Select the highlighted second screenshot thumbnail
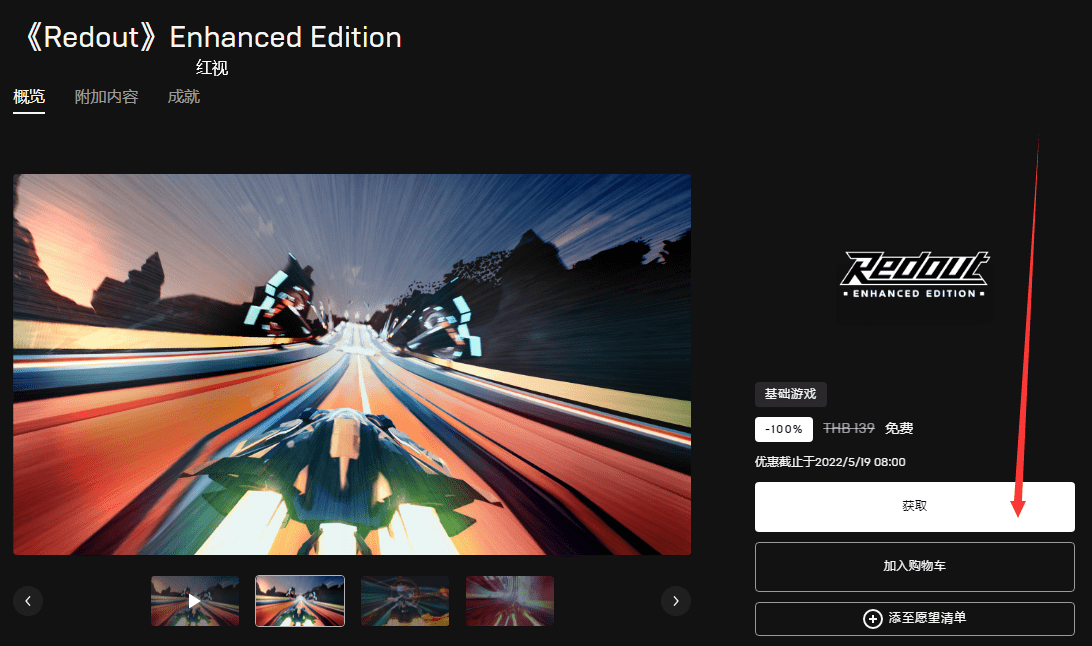Viewport: 1092px width, 646px height. pyautogui.click(x=300, y=601)
